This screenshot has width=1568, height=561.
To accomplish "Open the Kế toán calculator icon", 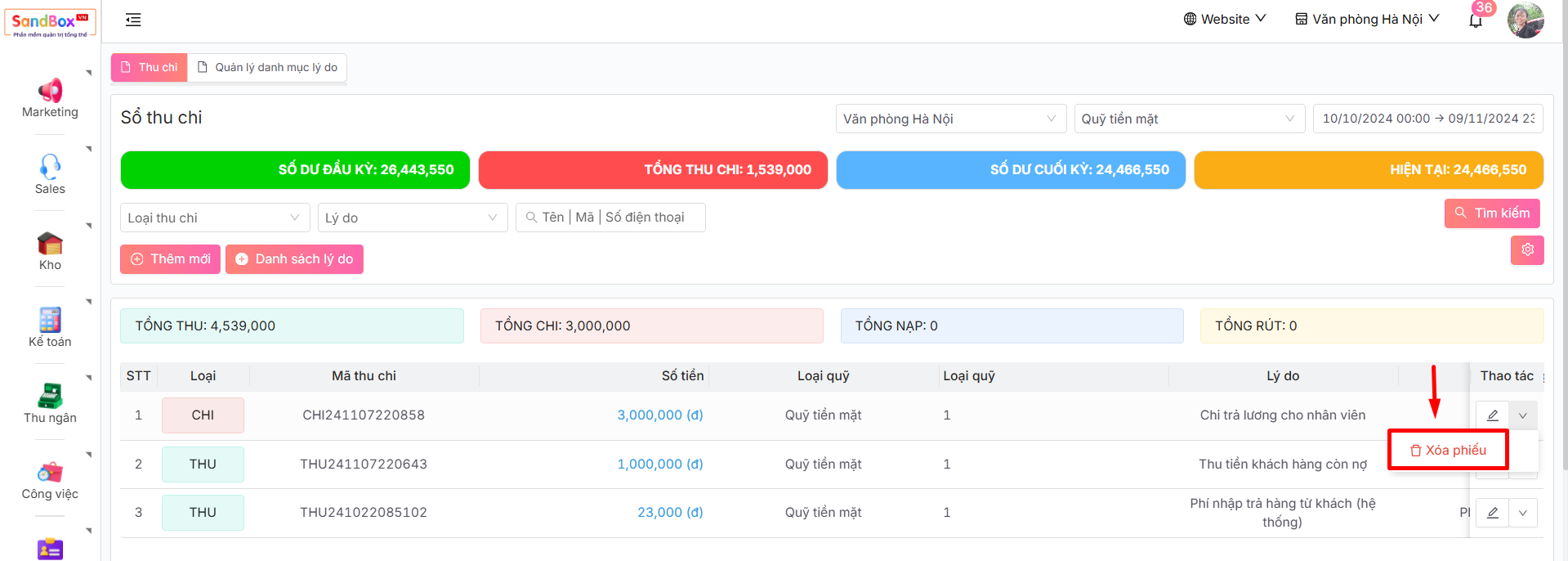I will (x=50, y=320).
